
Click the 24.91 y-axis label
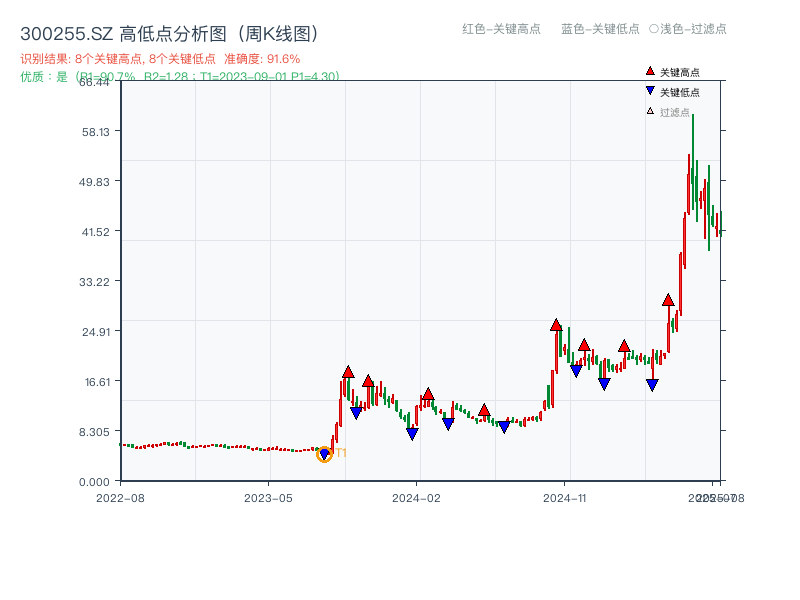click(x=96, y=332)
